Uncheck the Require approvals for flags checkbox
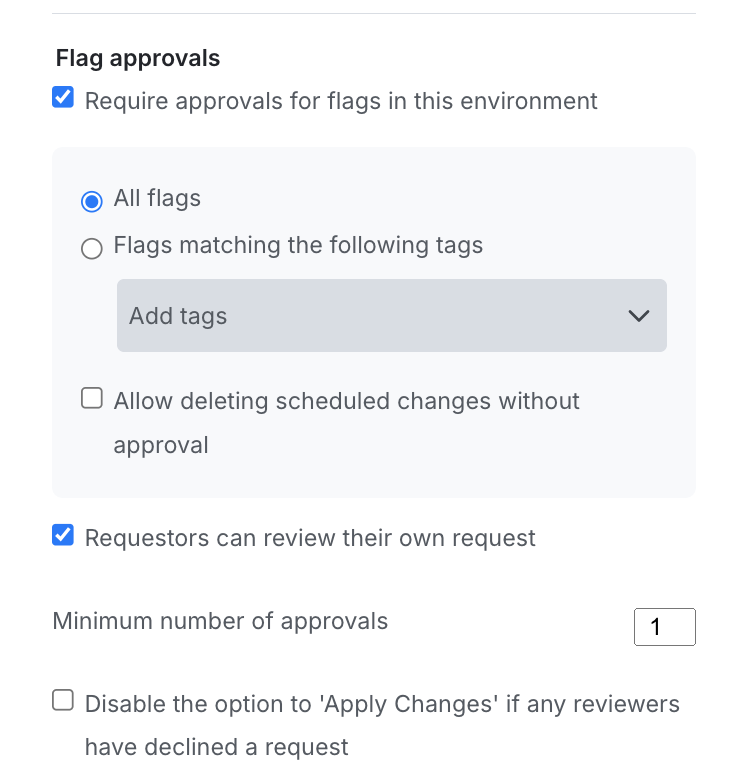The image size is (742, 780). (x=63, y=98)
